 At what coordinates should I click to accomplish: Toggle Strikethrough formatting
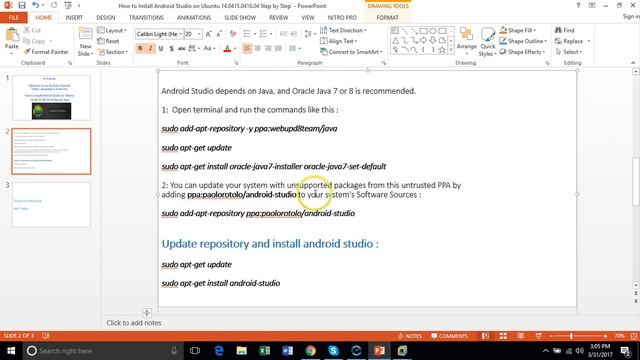pyautogui.click(x=182, y=49)
